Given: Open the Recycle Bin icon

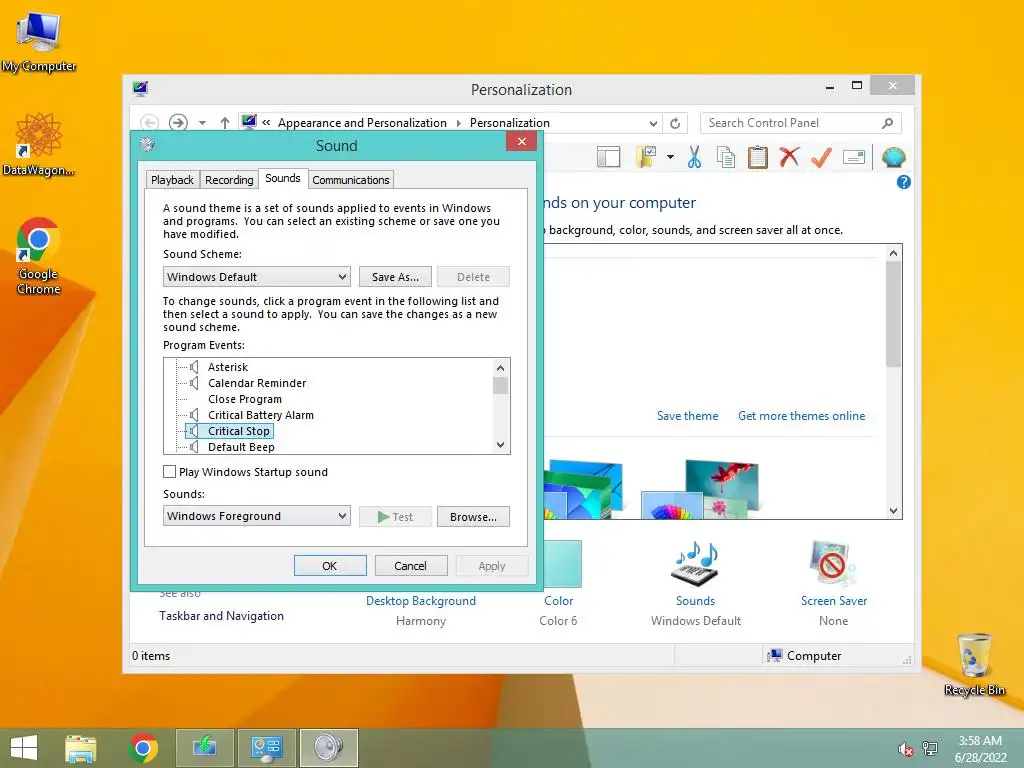Looking at the screenshot, I should [974, 664].
